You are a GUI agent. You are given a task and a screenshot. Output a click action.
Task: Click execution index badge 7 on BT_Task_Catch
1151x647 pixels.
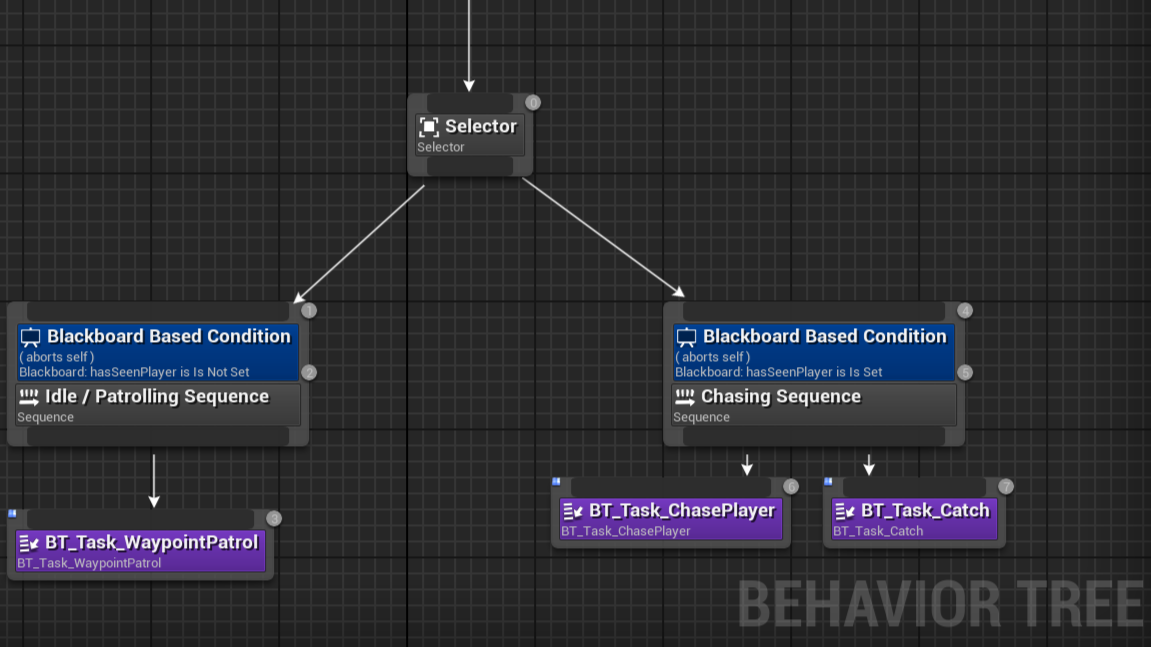1006,486
